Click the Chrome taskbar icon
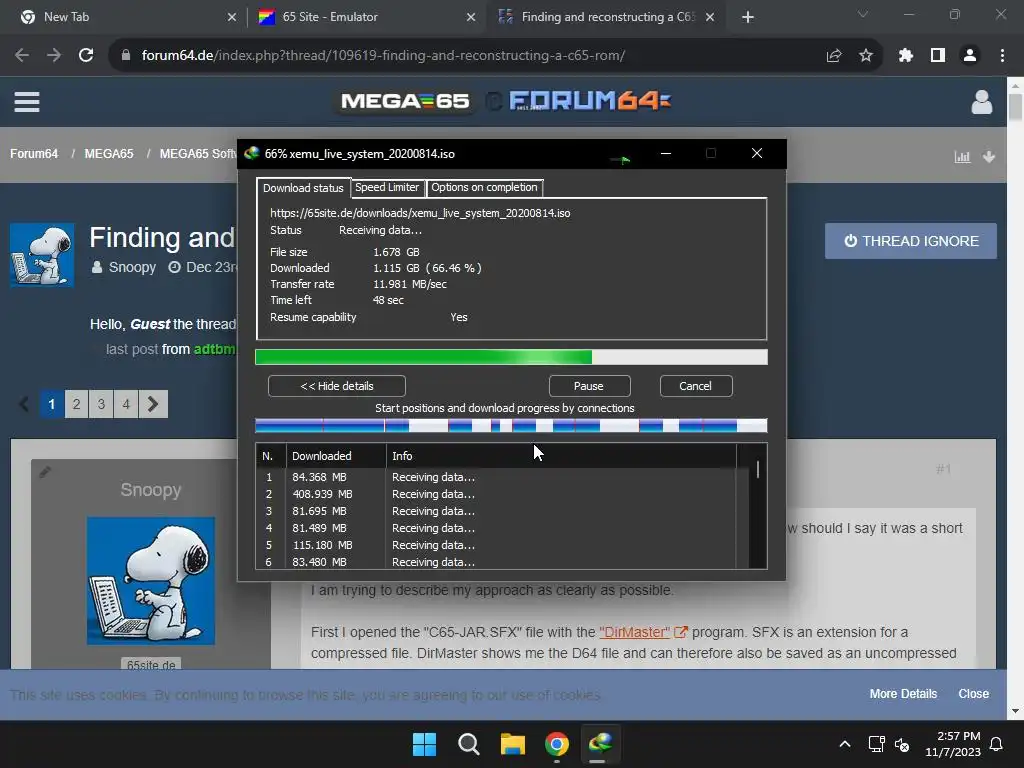This screenshot has width=1024, height=768. [557, 744]
